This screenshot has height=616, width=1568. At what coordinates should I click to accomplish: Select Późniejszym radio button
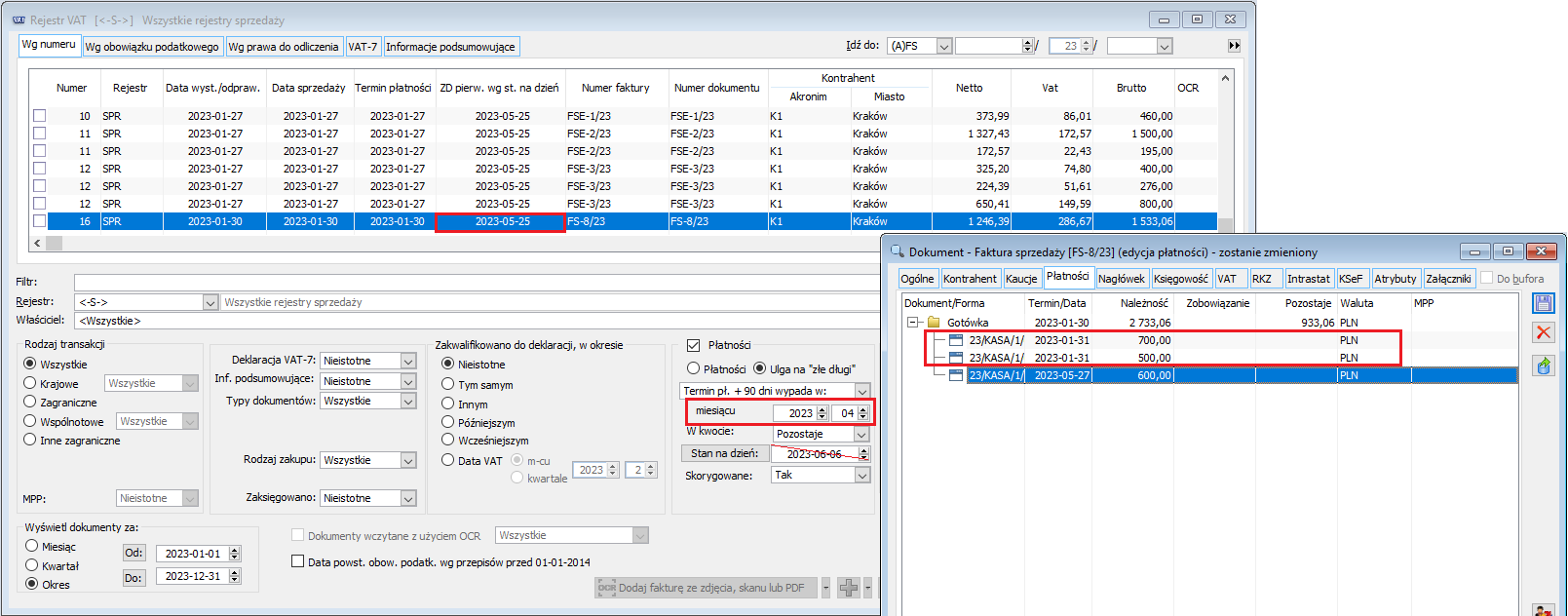[x=448, y=422]
